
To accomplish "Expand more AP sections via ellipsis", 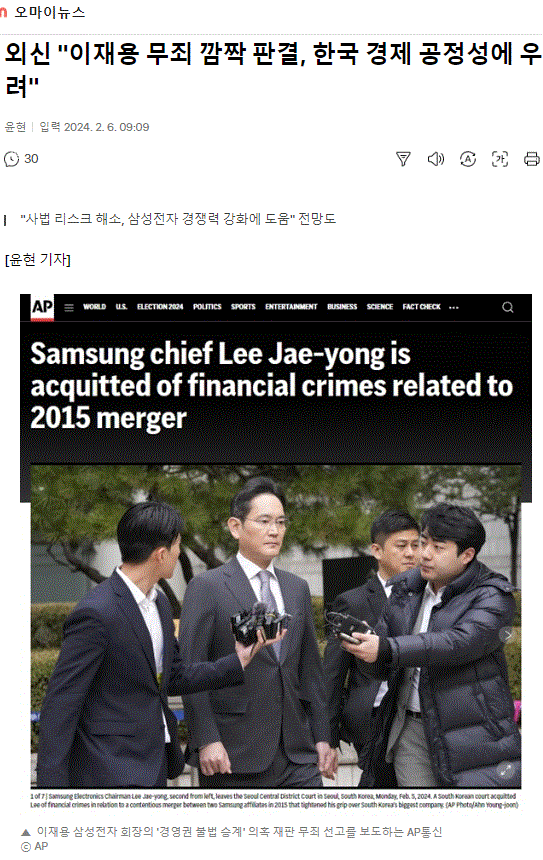I will tap(454, 307).
